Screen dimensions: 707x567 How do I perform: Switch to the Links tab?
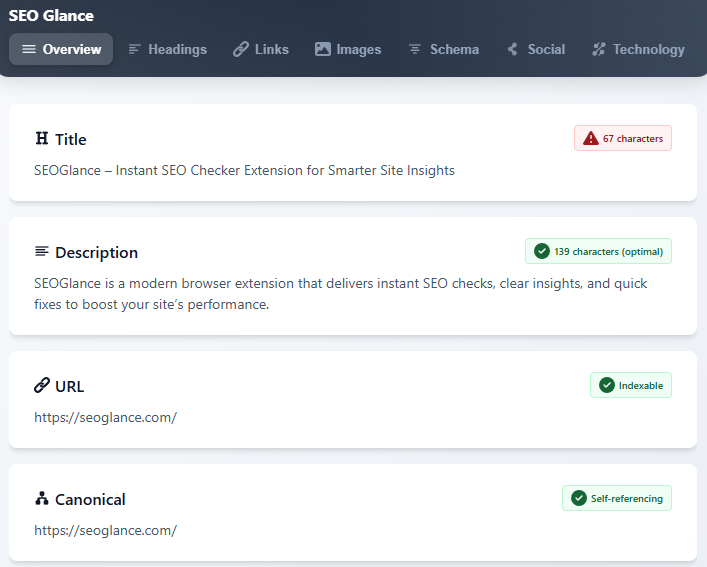(261, 49)
